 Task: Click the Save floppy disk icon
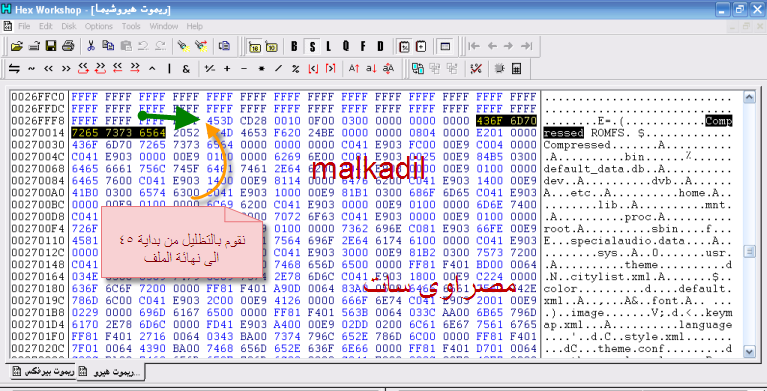[51, 46]
